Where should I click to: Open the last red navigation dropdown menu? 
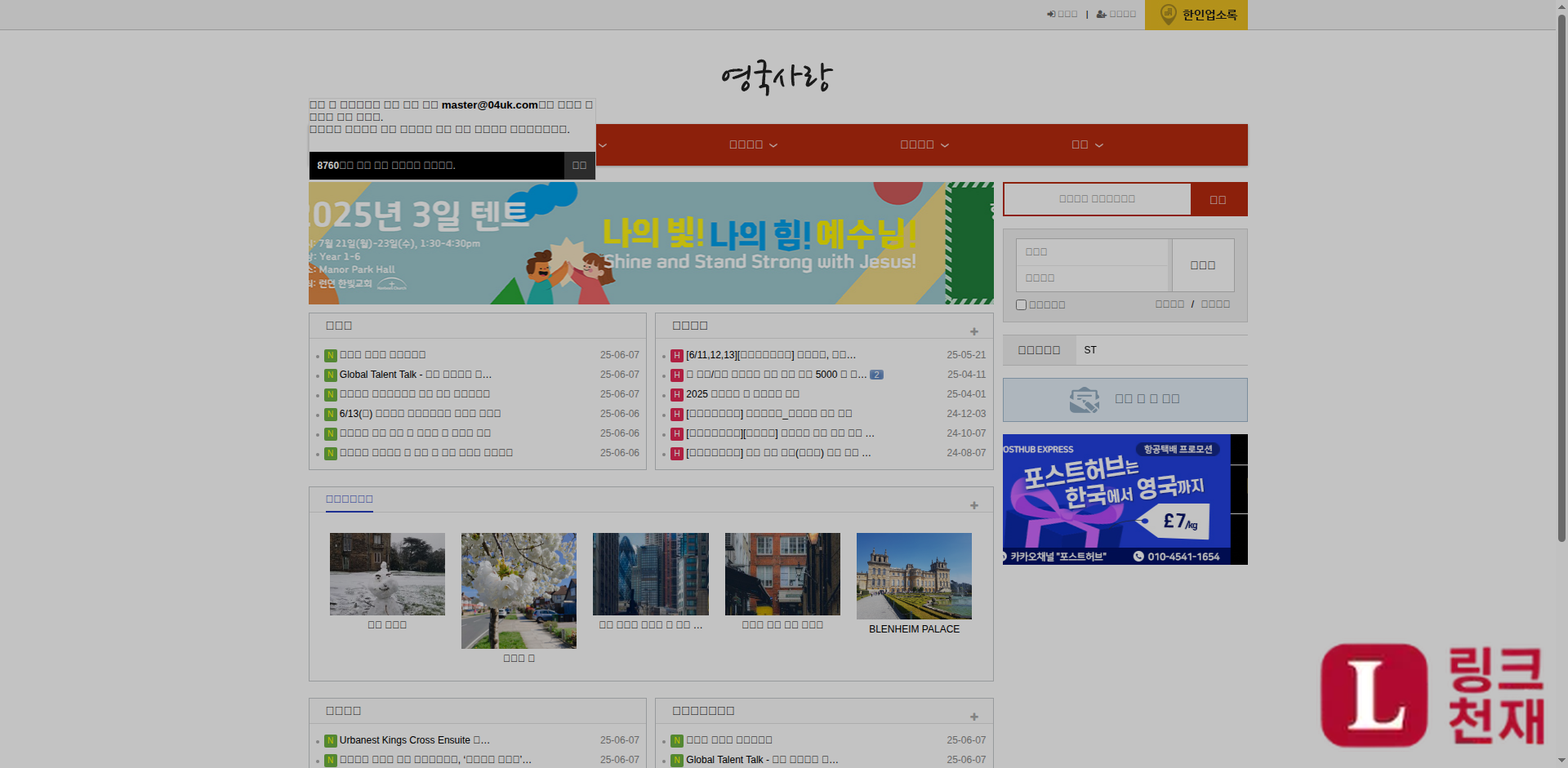tap(1087, 144)
